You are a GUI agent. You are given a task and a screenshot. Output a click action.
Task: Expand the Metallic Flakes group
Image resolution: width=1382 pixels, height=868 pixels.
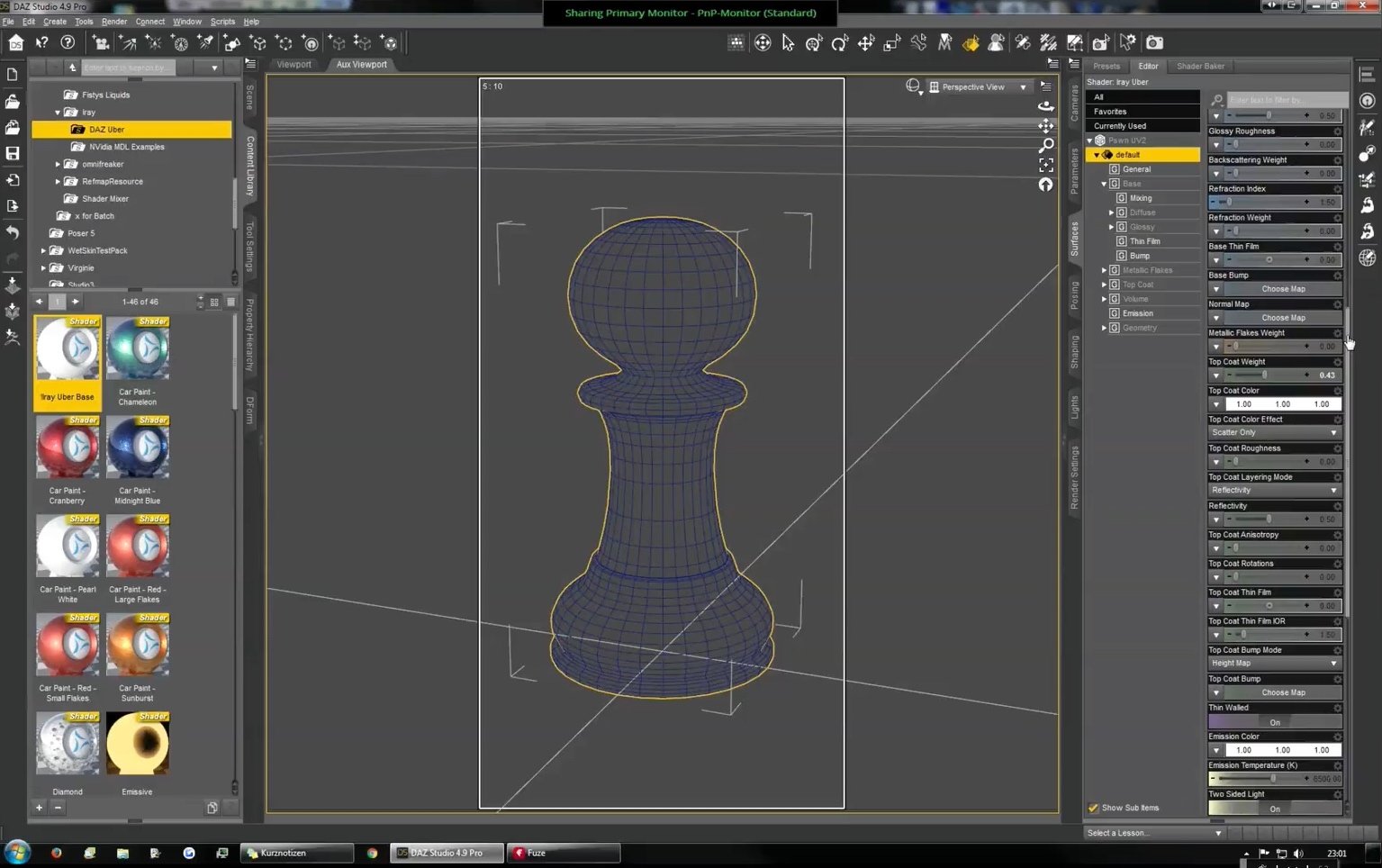tap(1104, 270)
